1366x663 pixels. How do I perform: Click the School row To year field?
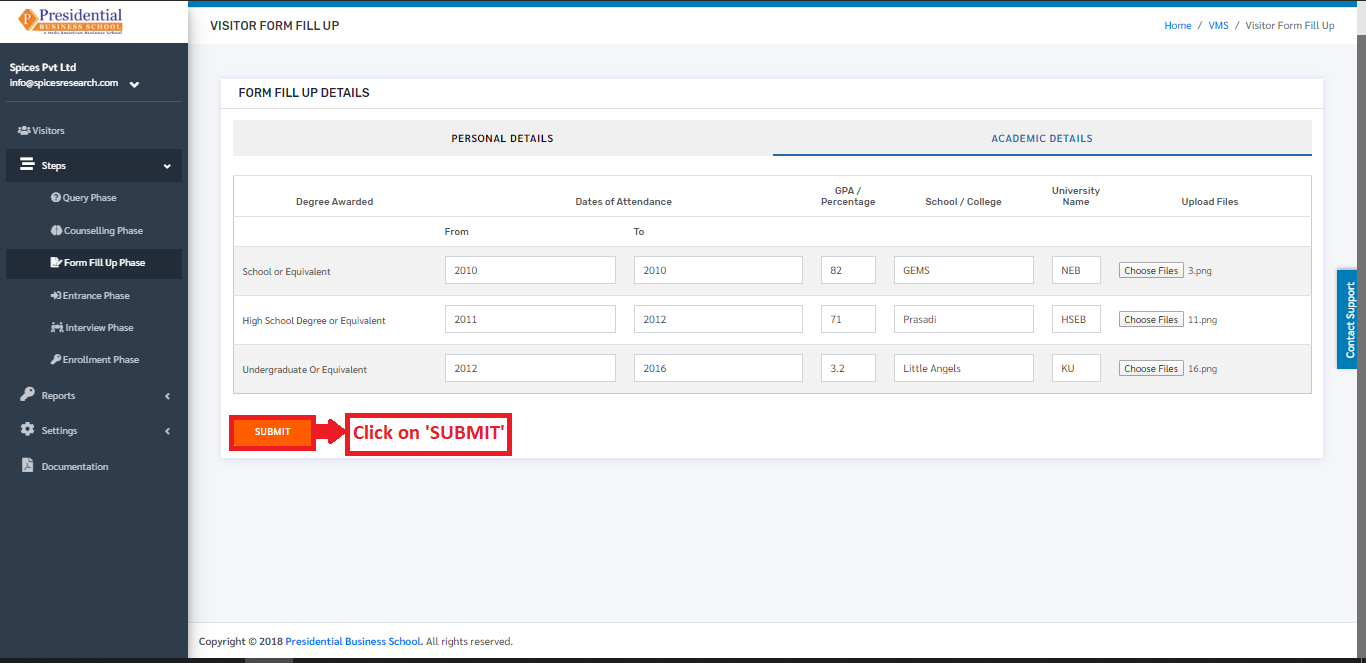pos(718,270)
